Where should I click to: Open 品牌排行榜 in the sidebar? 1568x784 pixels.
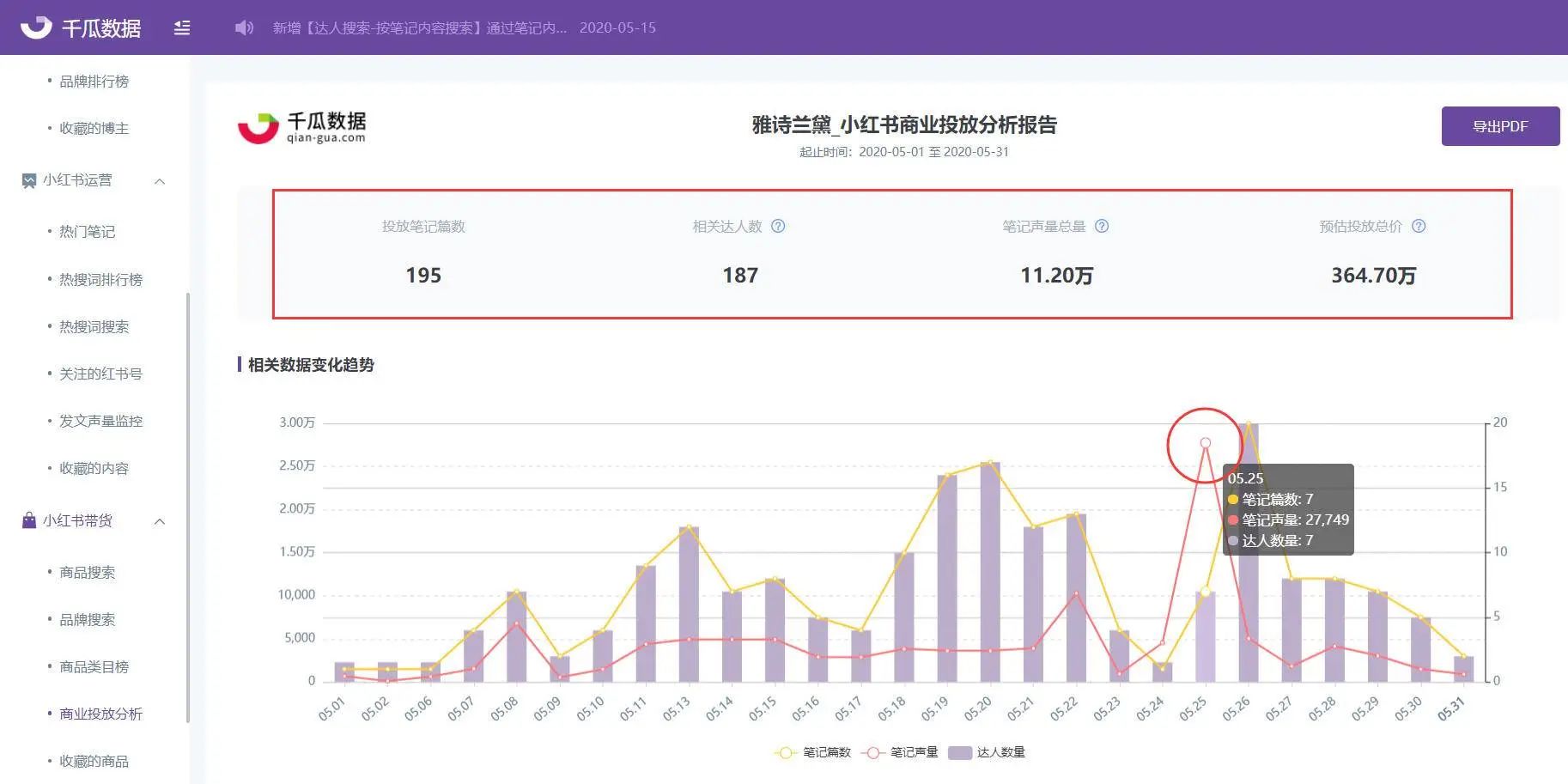[x=94, y=81]
